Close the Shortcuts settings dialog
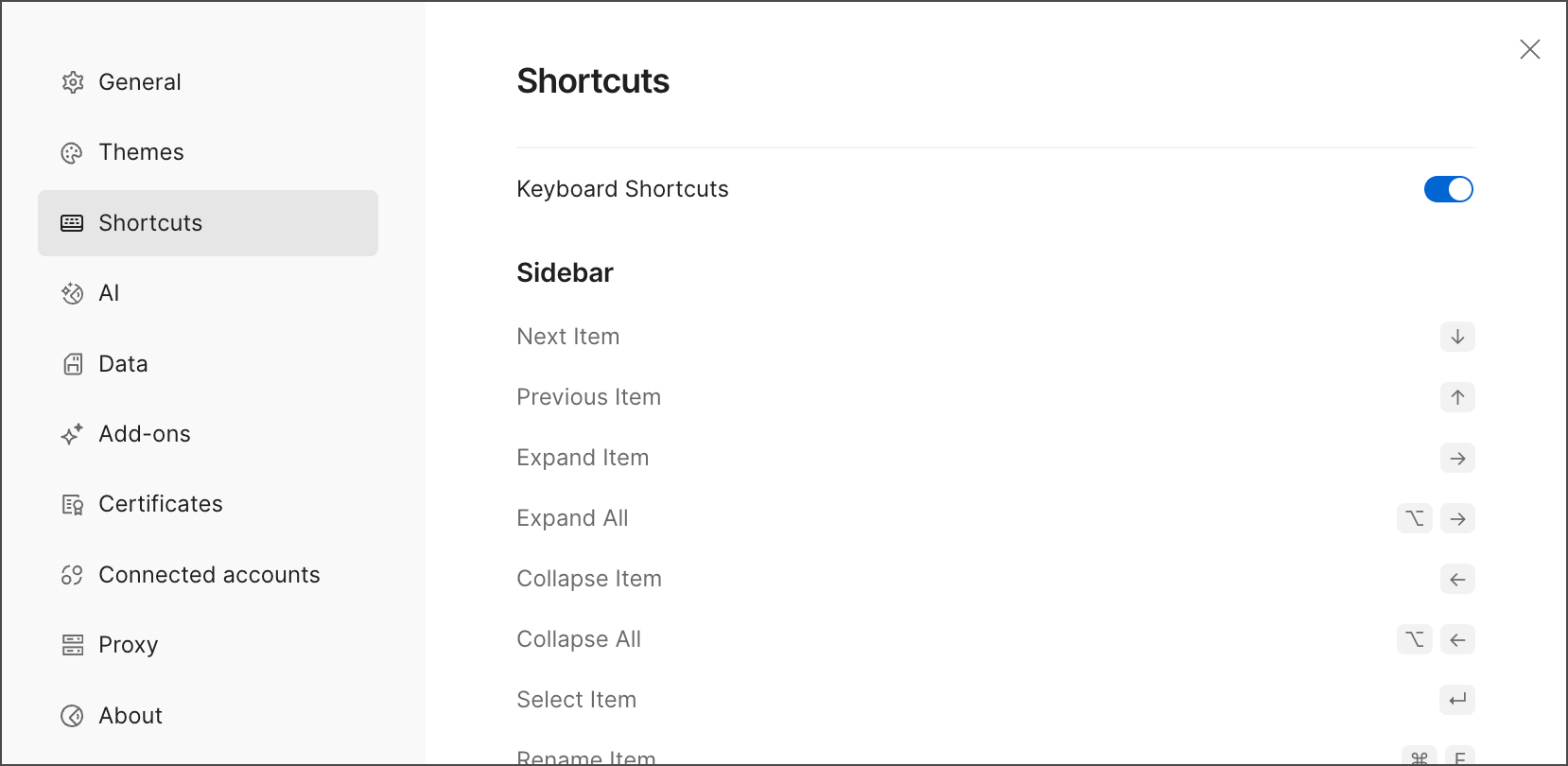This screenshot has height=766, width=1568. tap(1530, 49)
